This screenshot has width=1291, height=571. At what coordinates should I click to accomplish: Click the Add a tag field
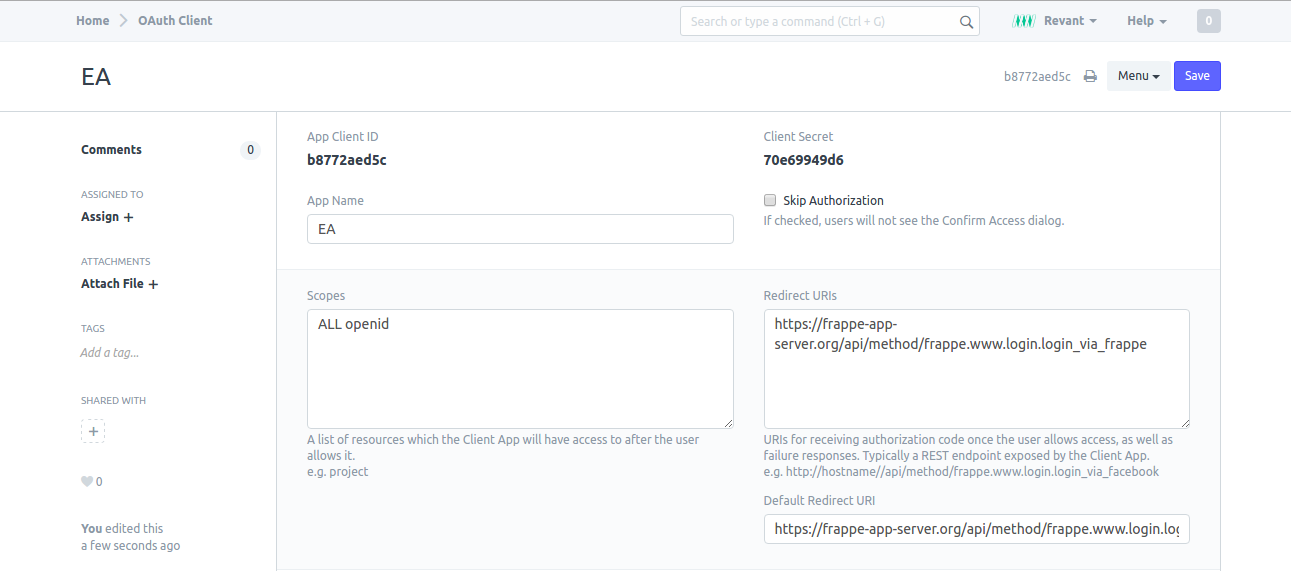110,353
